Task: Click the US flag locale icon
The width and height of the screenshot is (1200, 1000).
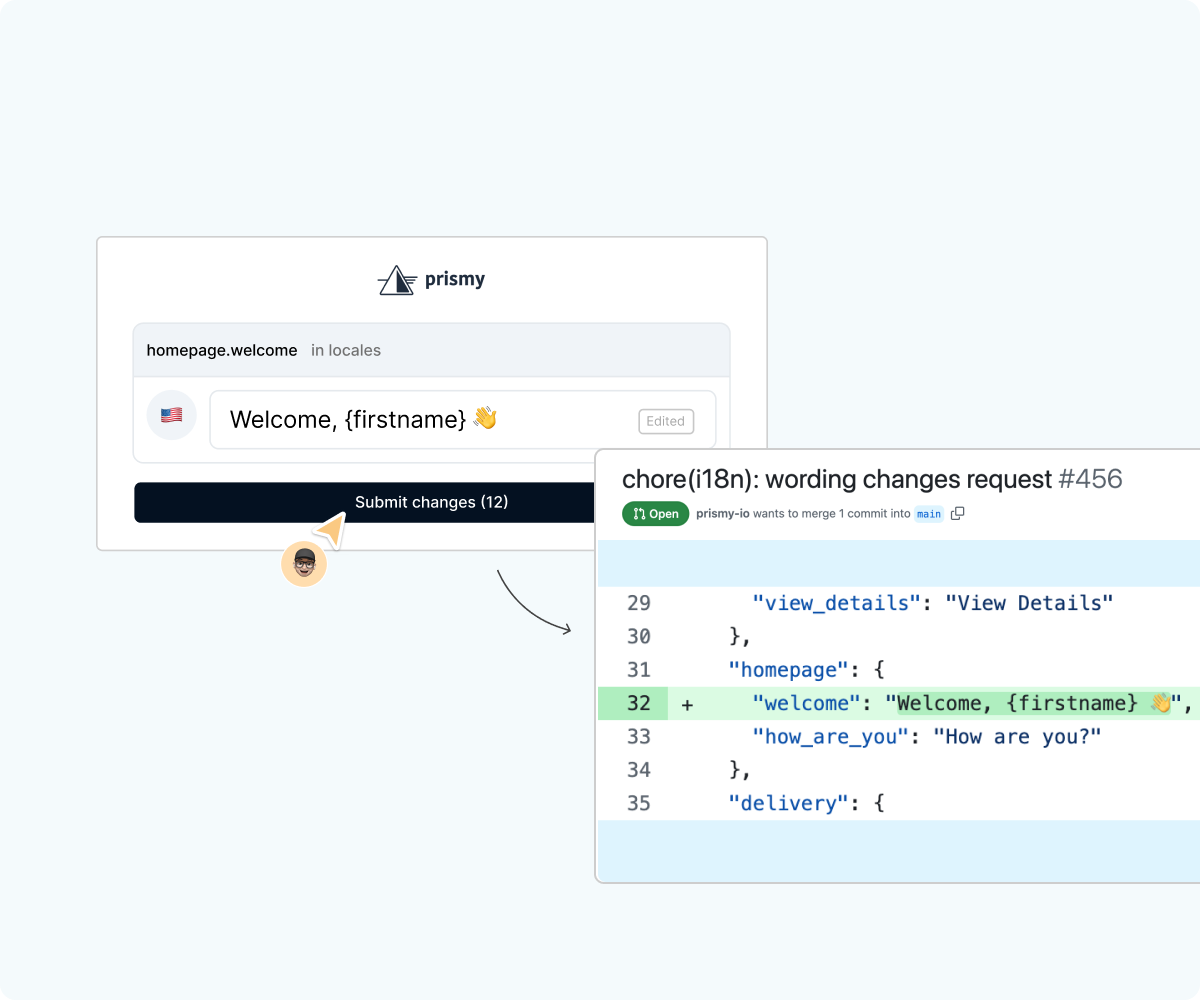Action: [x=171, y=415]
